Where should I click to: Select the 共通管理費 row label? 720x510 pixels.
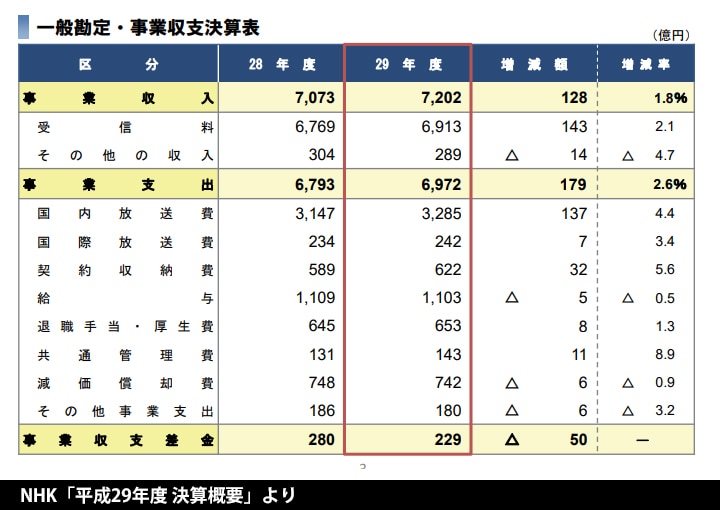tap(125, 355)
